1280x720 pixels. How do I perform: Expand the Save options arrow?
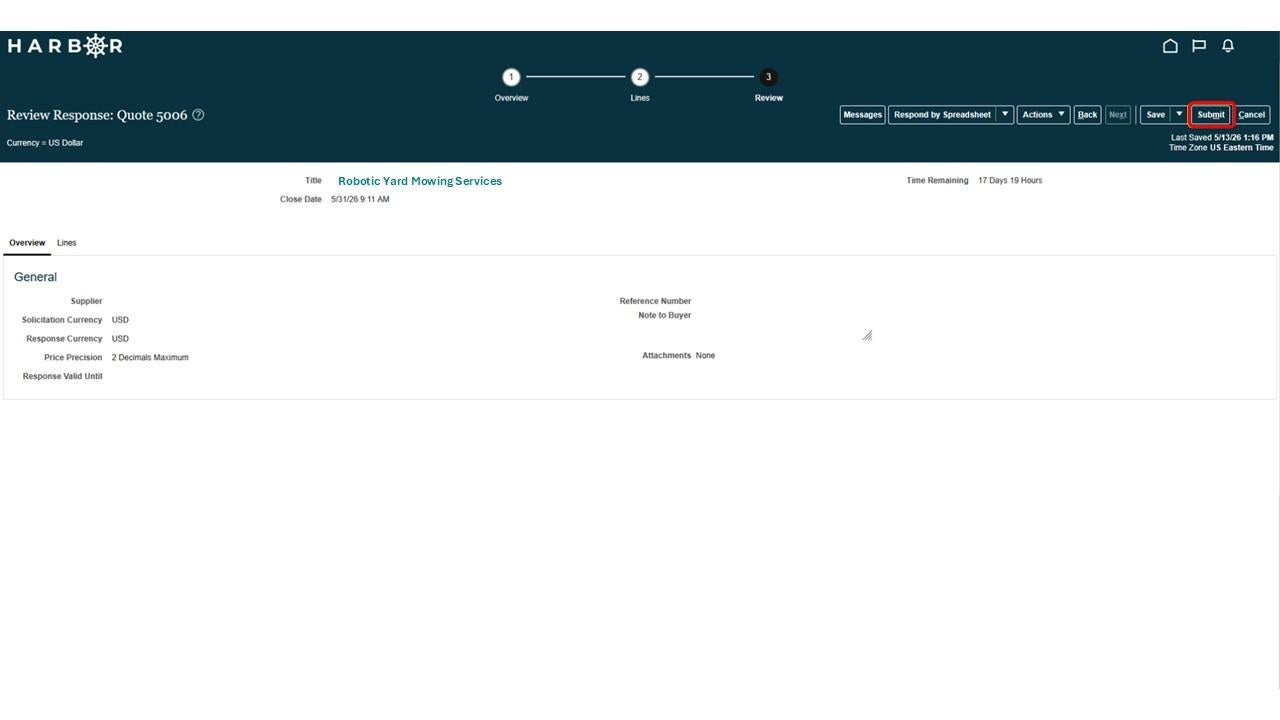[1179, 115]
